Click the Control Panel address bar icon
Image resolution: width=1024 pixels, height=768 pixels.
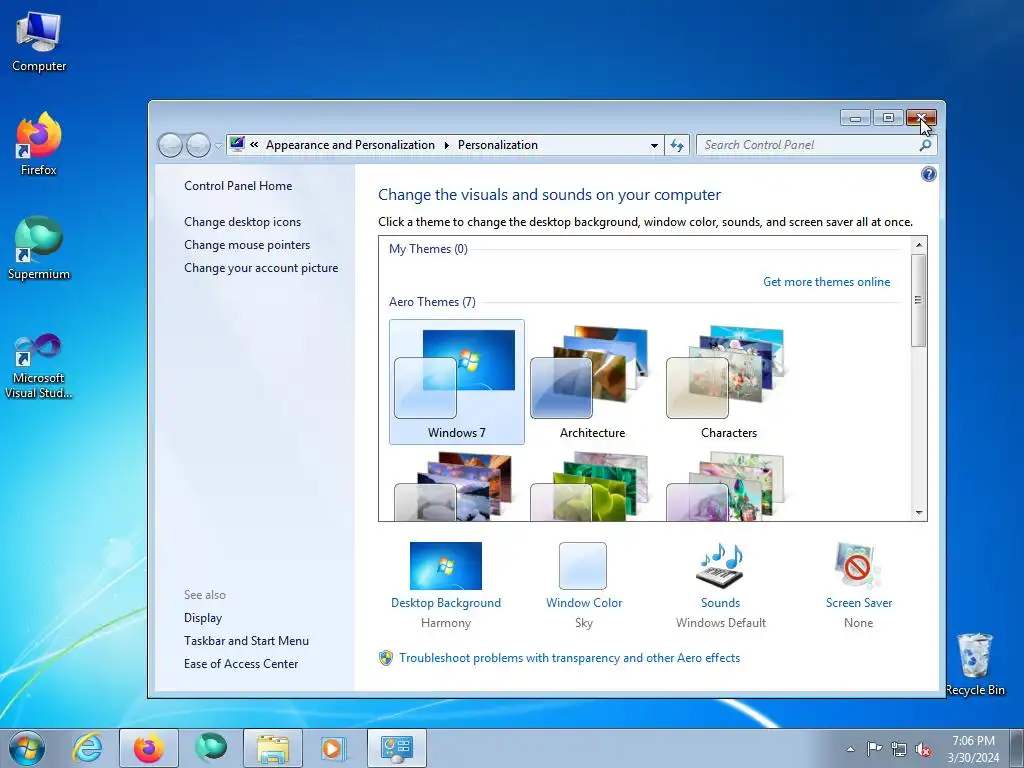coord(237,144)
